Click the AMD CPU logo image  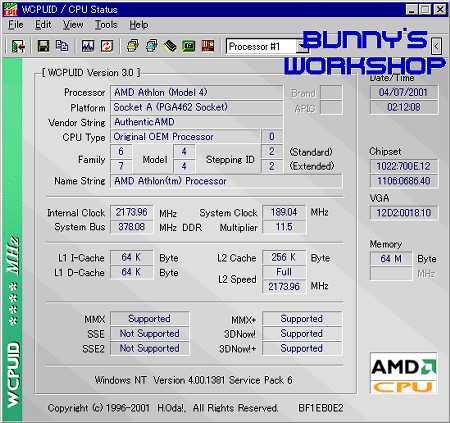(403, 373)
